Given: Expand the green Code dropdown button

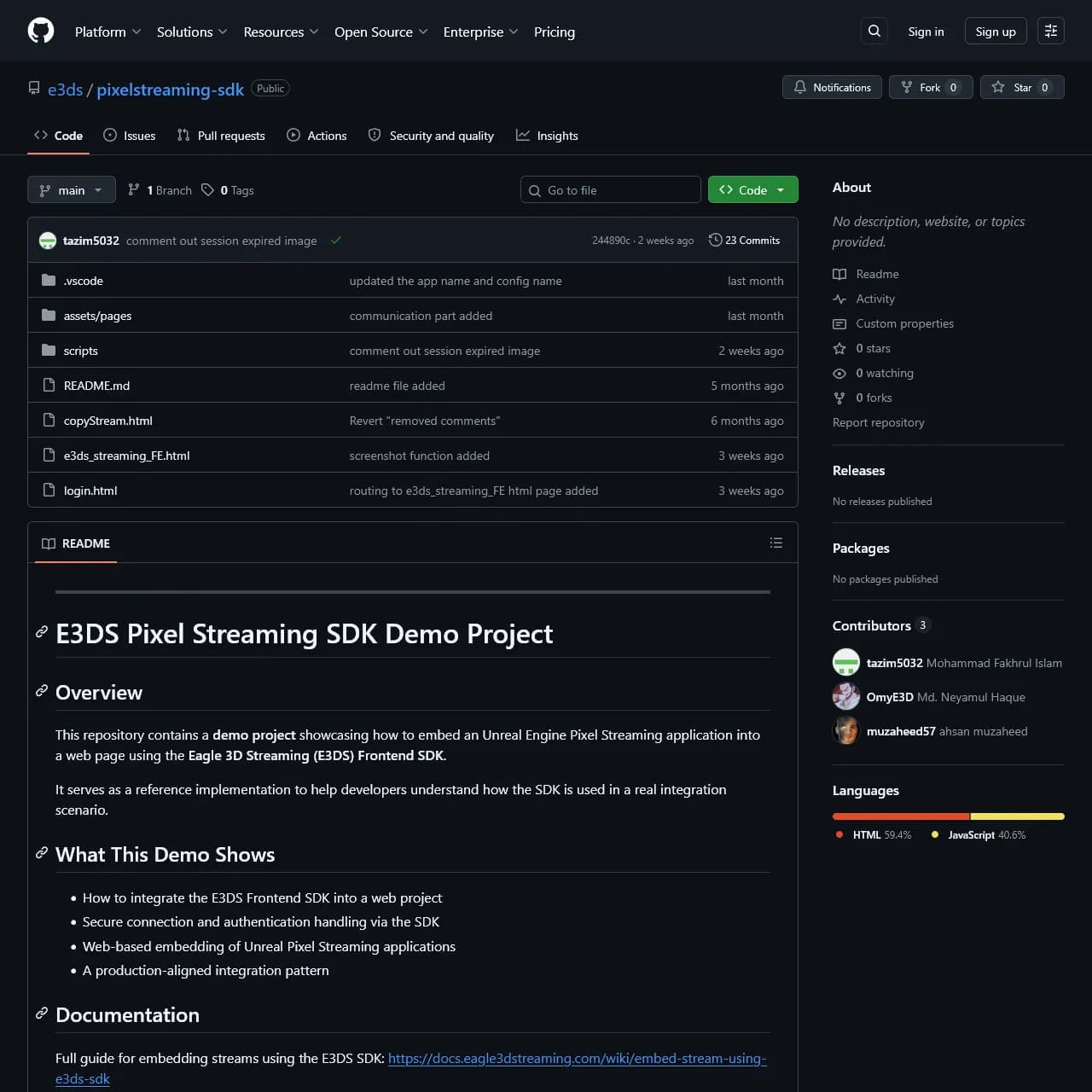Looking at the screenshot, I should pyautogui.click(x=752, y=189).
